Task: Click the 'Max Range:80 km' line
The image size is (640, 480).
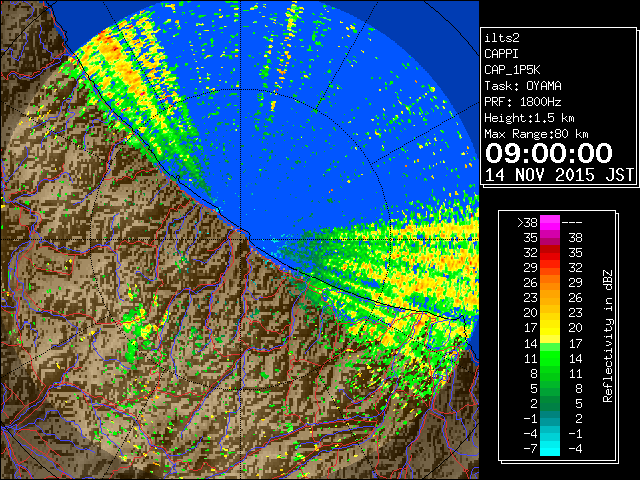Action: coord(536,134)
